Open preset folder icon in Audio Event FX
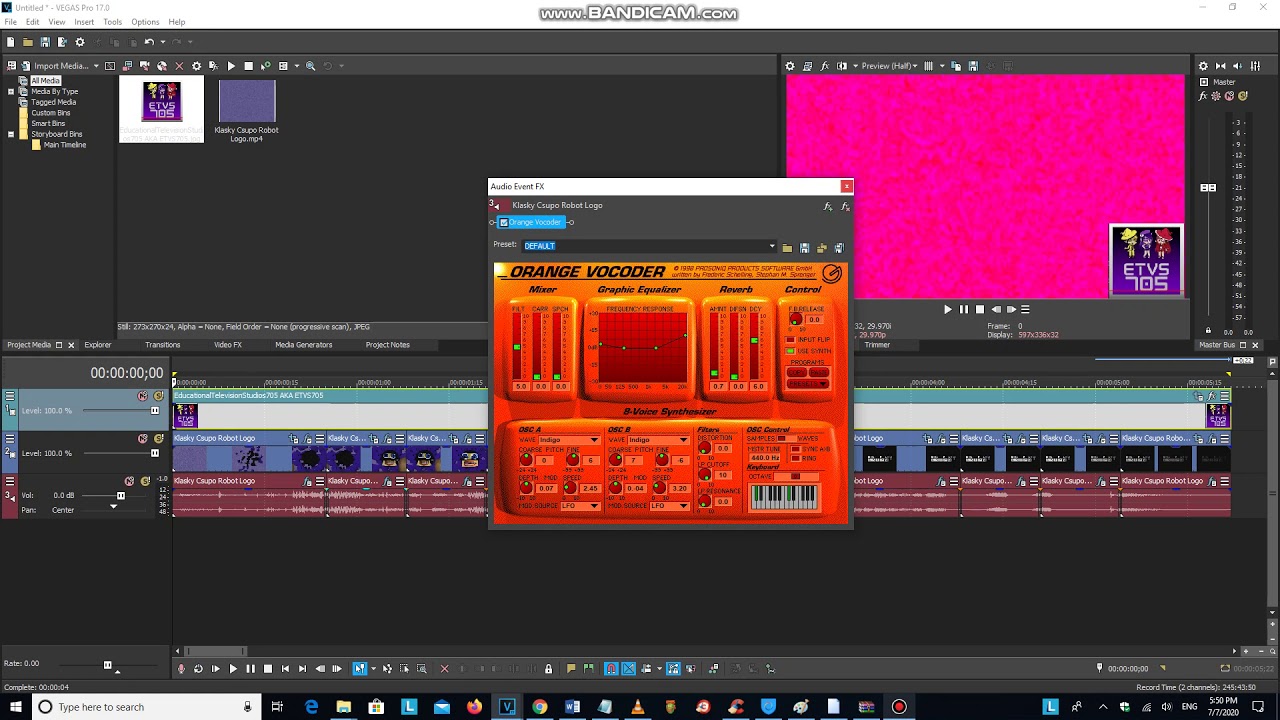1280x720 pixels. pyautogui.click(x=787, y=248)
